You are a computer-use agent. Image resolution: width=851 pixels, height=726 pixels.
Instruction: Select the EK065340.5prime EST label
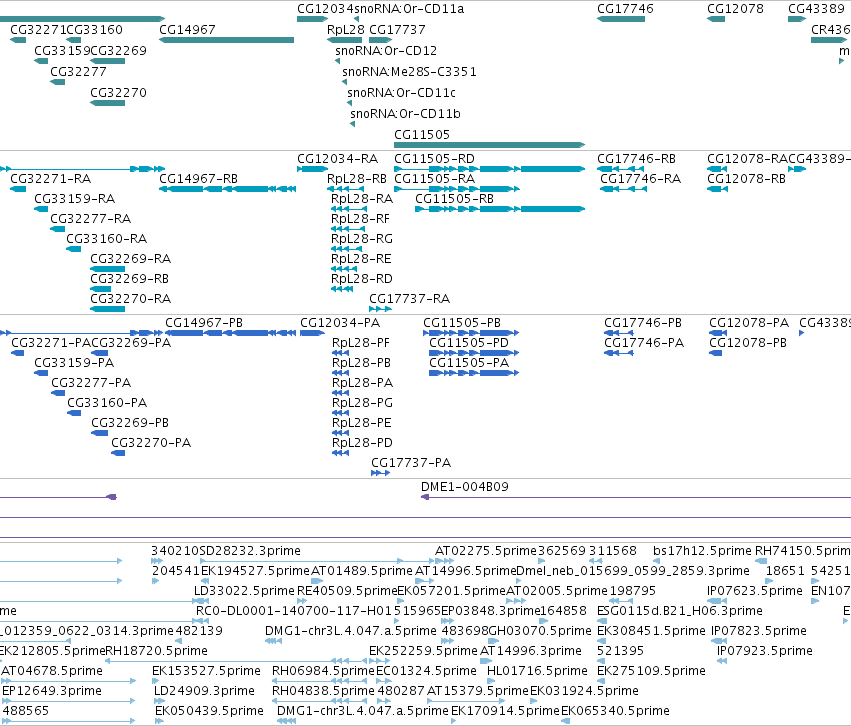pyautogui.click(x=615, y=711)
